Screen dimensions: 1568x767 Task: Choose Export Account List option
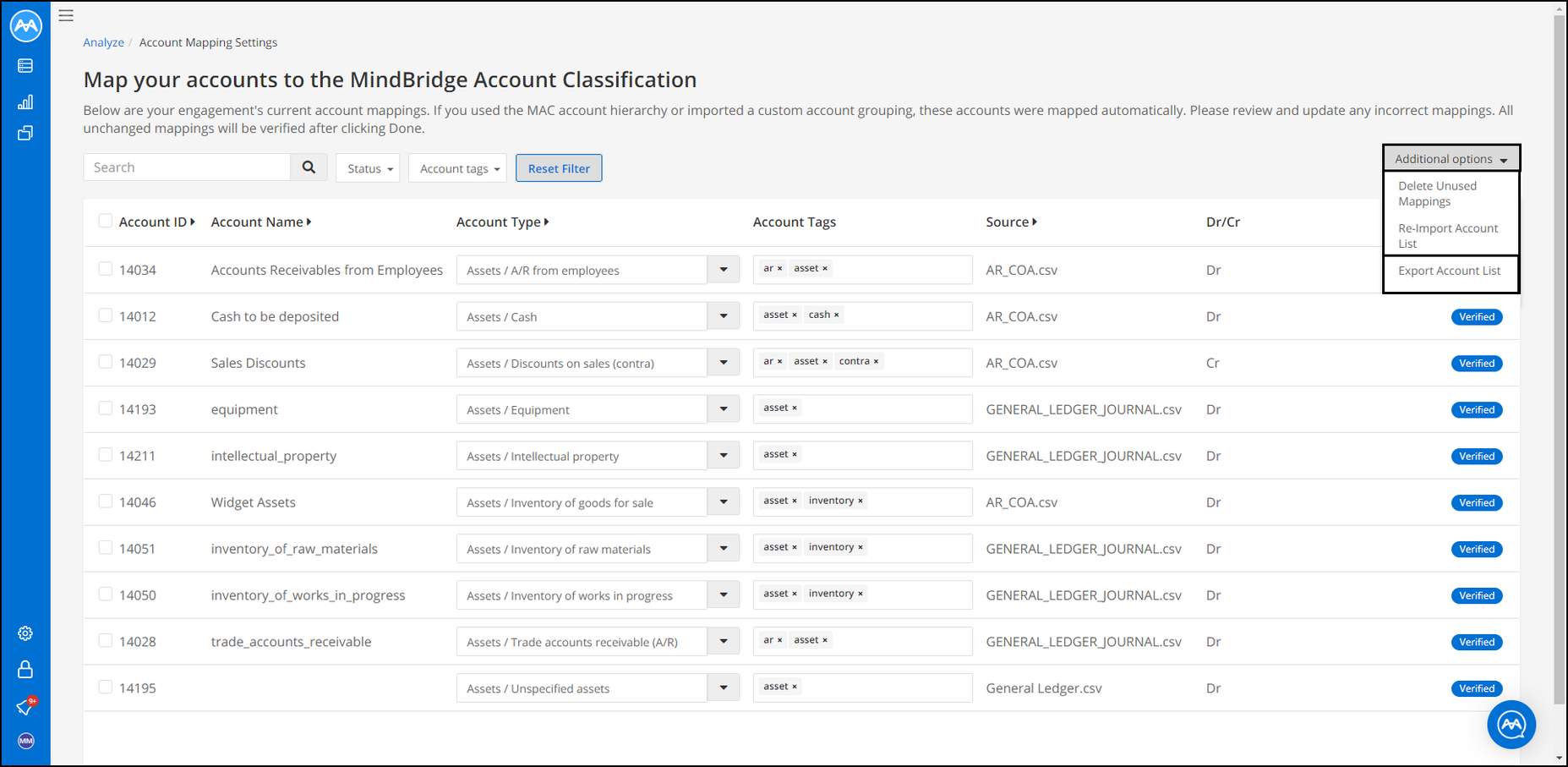(x=1449, y=271)
